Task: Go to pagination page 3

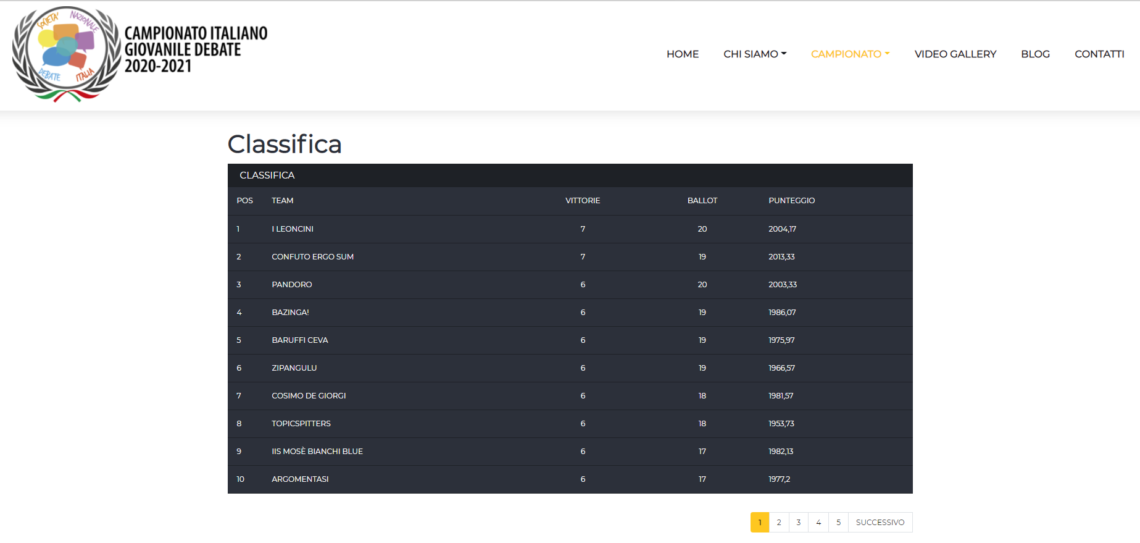Action: point(798,522)
